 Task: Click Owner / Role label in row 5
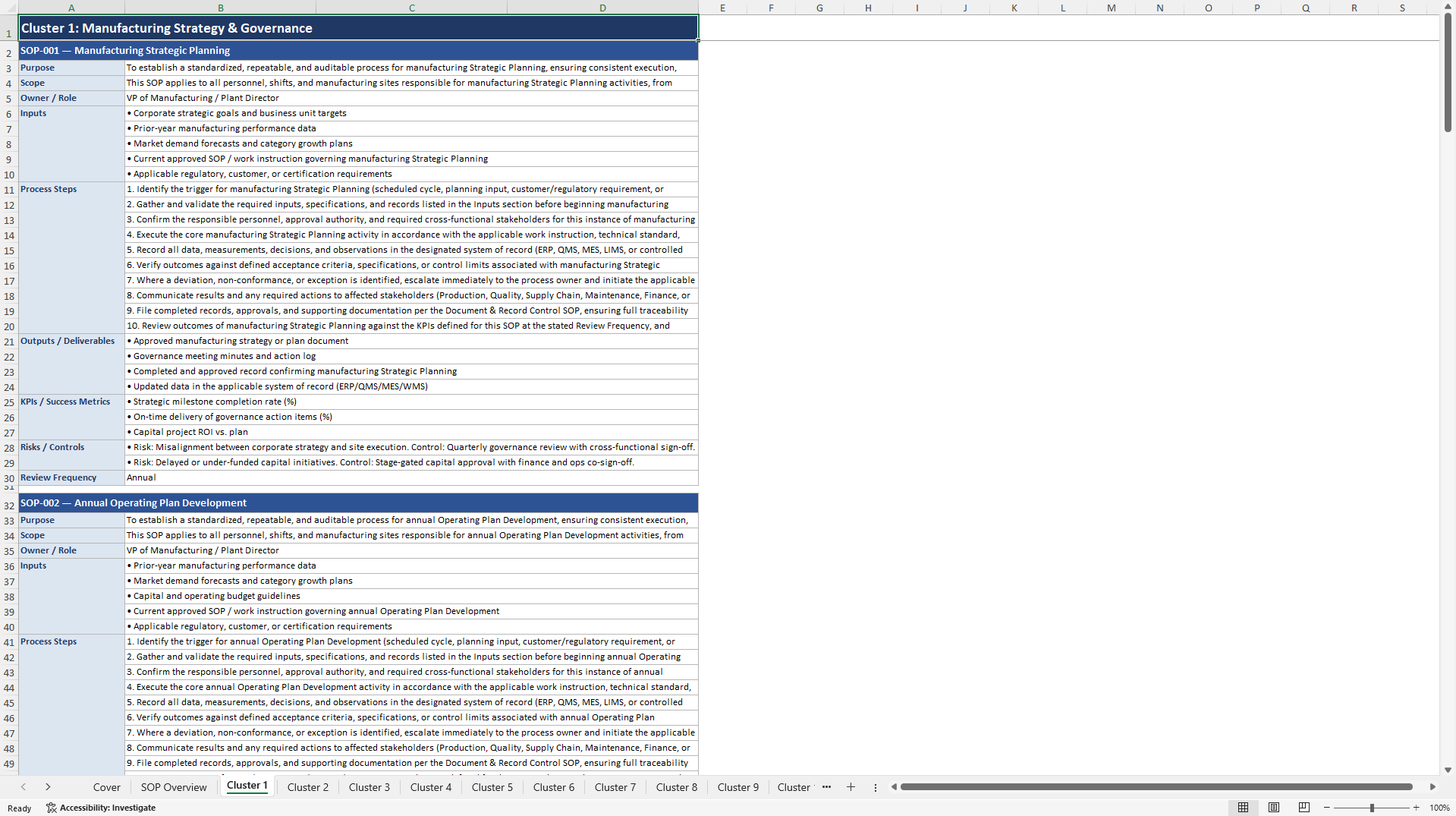click(x=71, y=99)
